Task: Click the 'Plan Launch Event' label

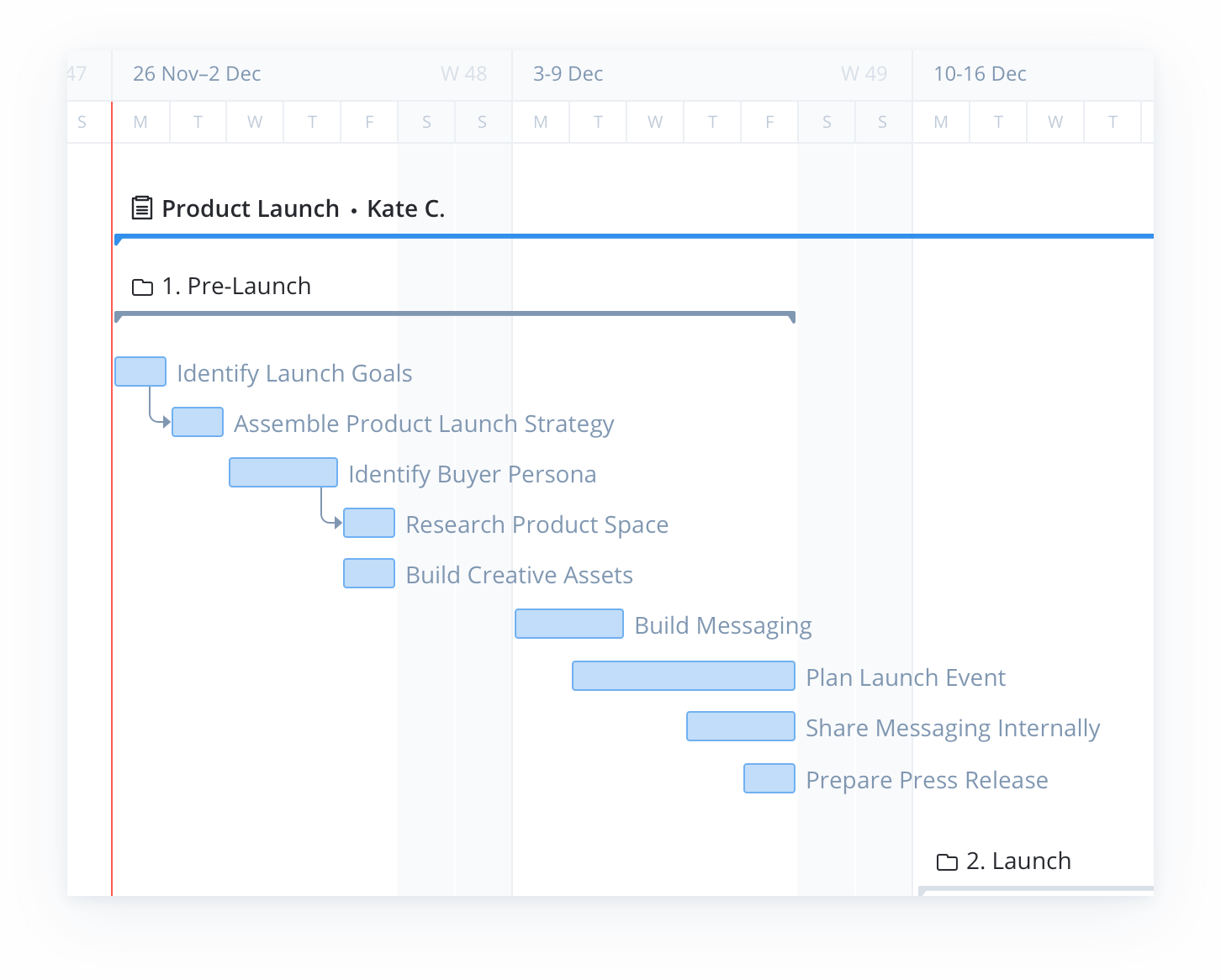Action: coord(906,677)
